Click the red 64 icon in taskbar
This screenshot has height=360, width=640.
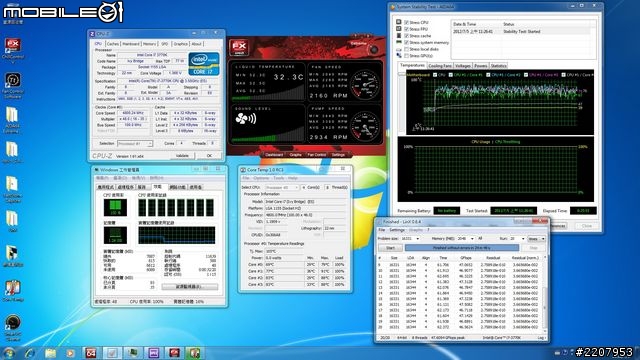[x=91, y=353]
